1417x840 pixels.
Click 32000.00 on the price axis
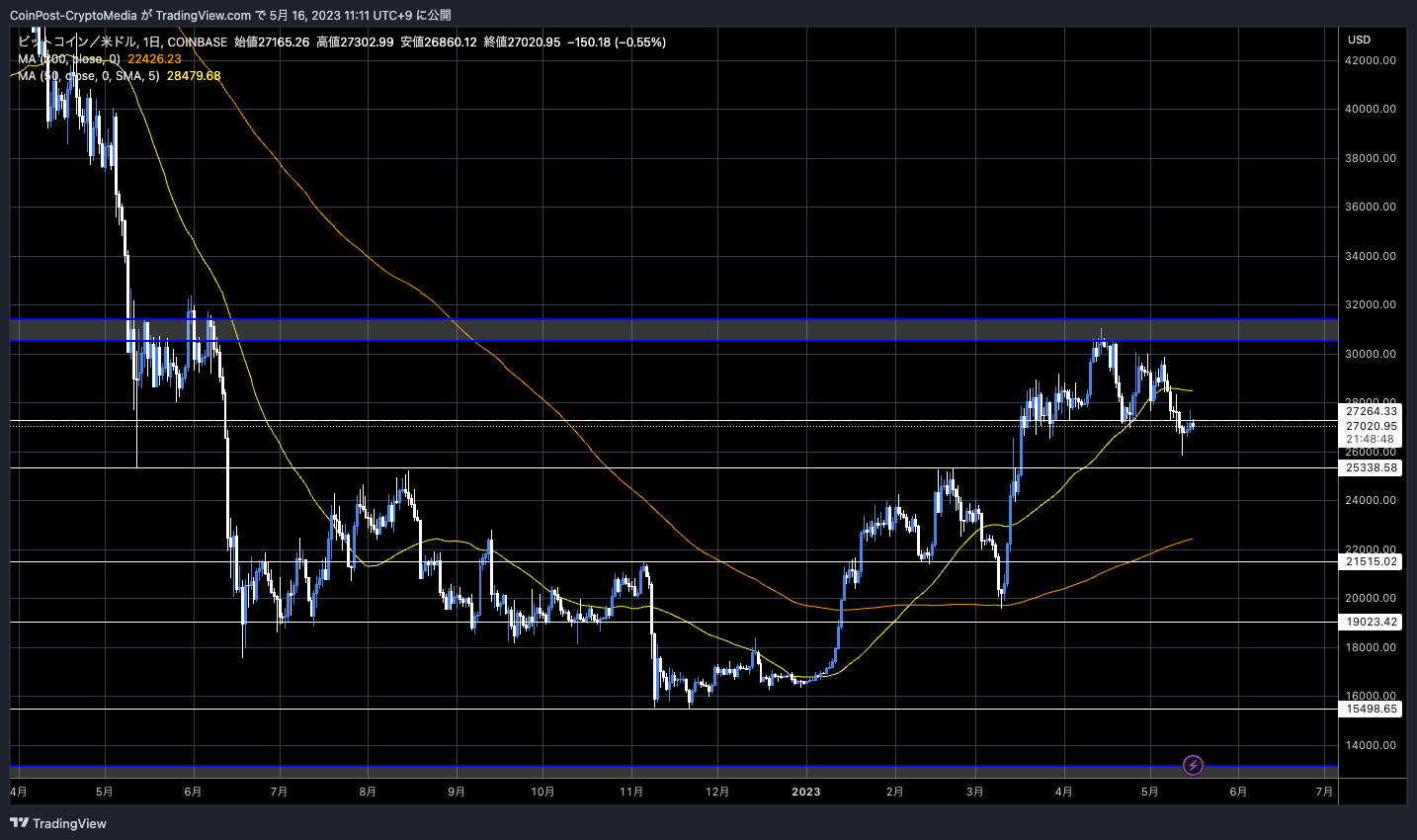pyautogui.click(x=1372, y=304)
